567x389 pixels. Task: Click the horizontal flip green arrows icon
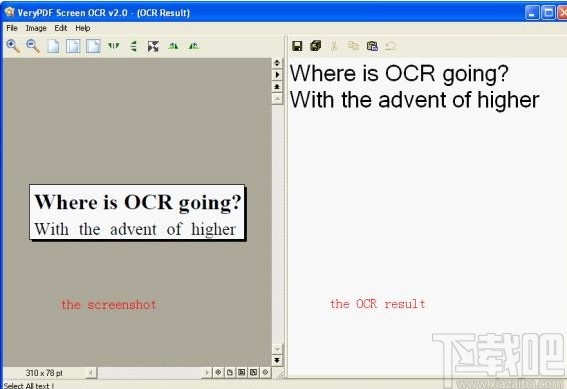pos(114,46)
